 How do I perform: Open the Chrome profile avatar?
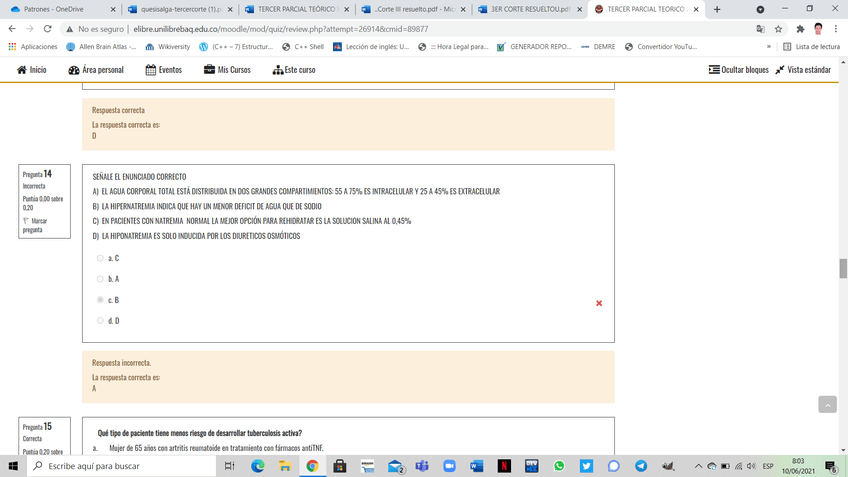(818, 29)
